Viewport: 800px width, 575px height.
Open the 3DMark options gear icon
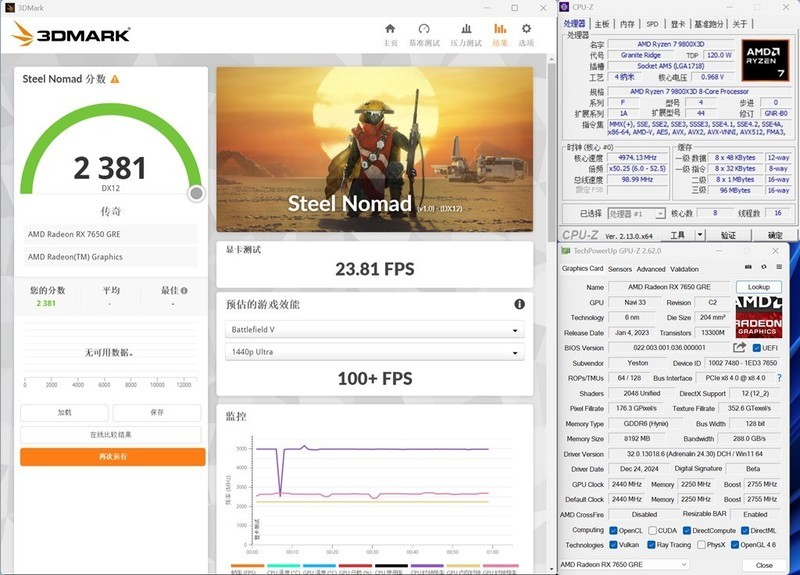(x=527, y=29)
